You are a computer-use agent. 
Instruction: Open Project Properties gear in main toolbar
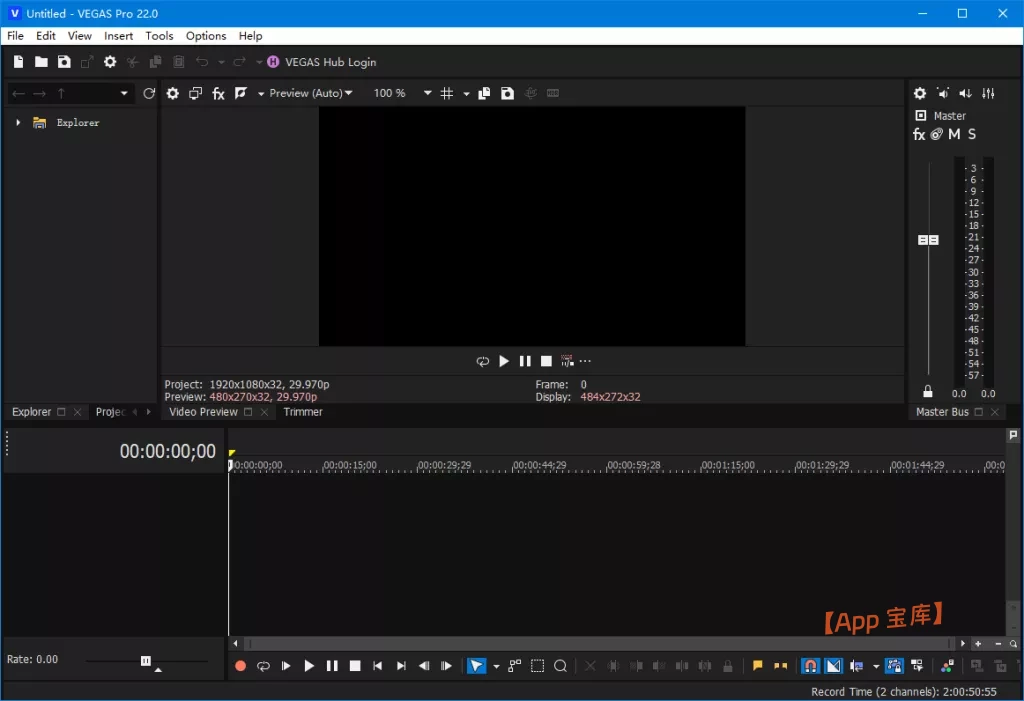(110, 62)
